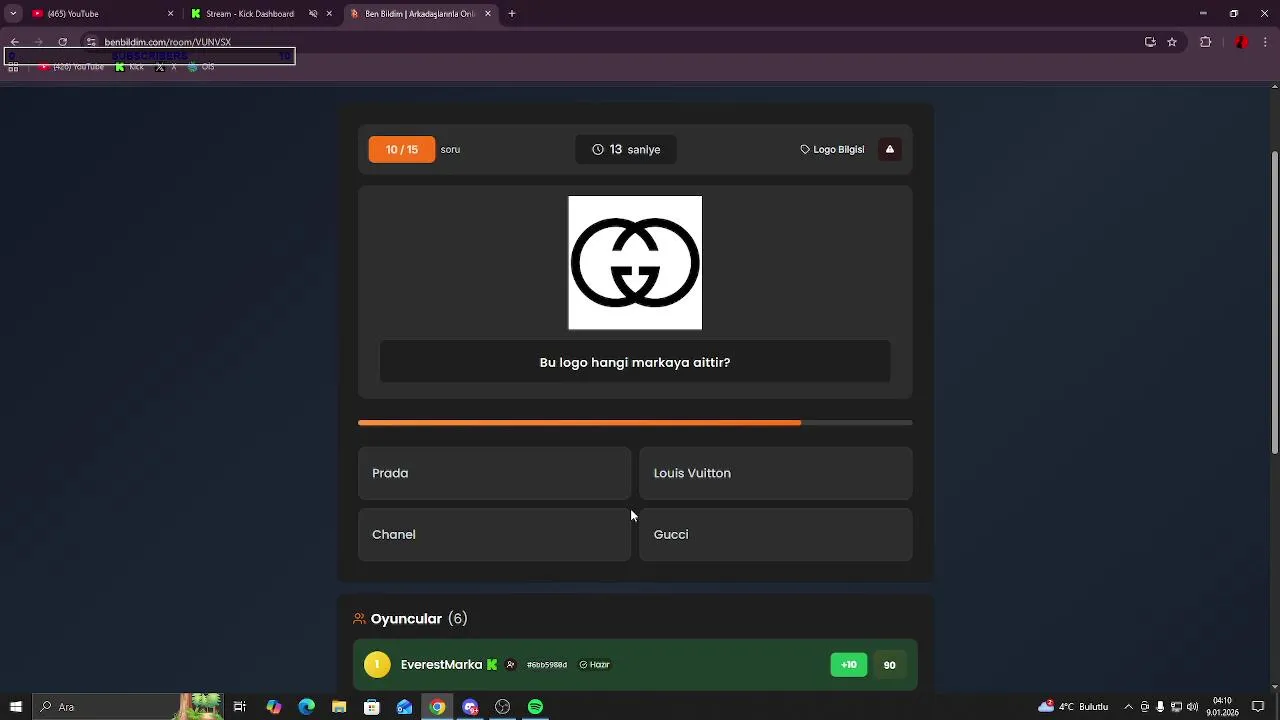The width and height of the screenshot is (1280, 720).
Task: Click the Hazır status badge
Action: [x=595, y=665]
